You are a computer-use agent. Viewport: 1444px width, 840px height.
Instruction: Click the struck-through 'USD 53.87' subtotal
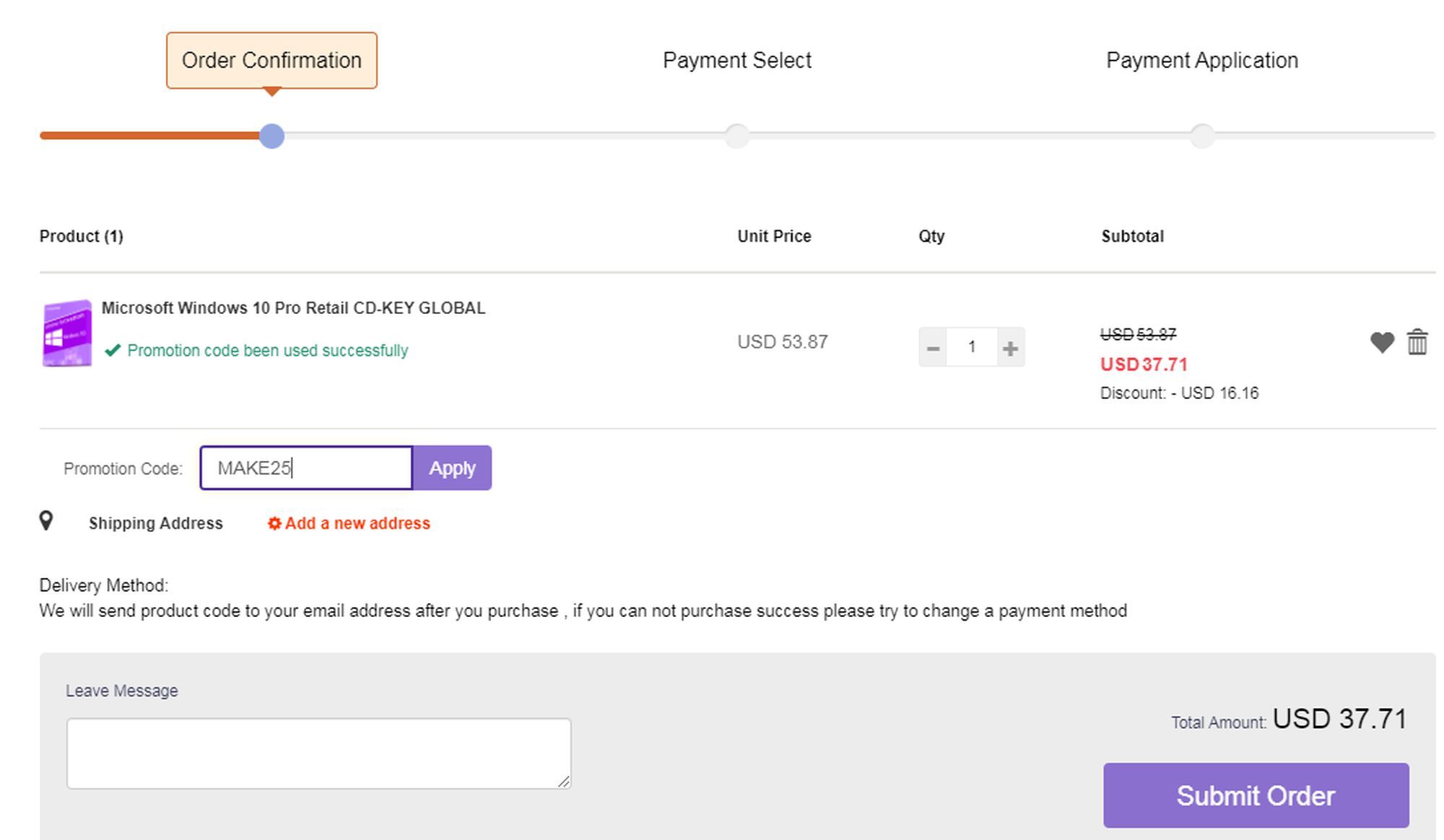coord(1138,334)
